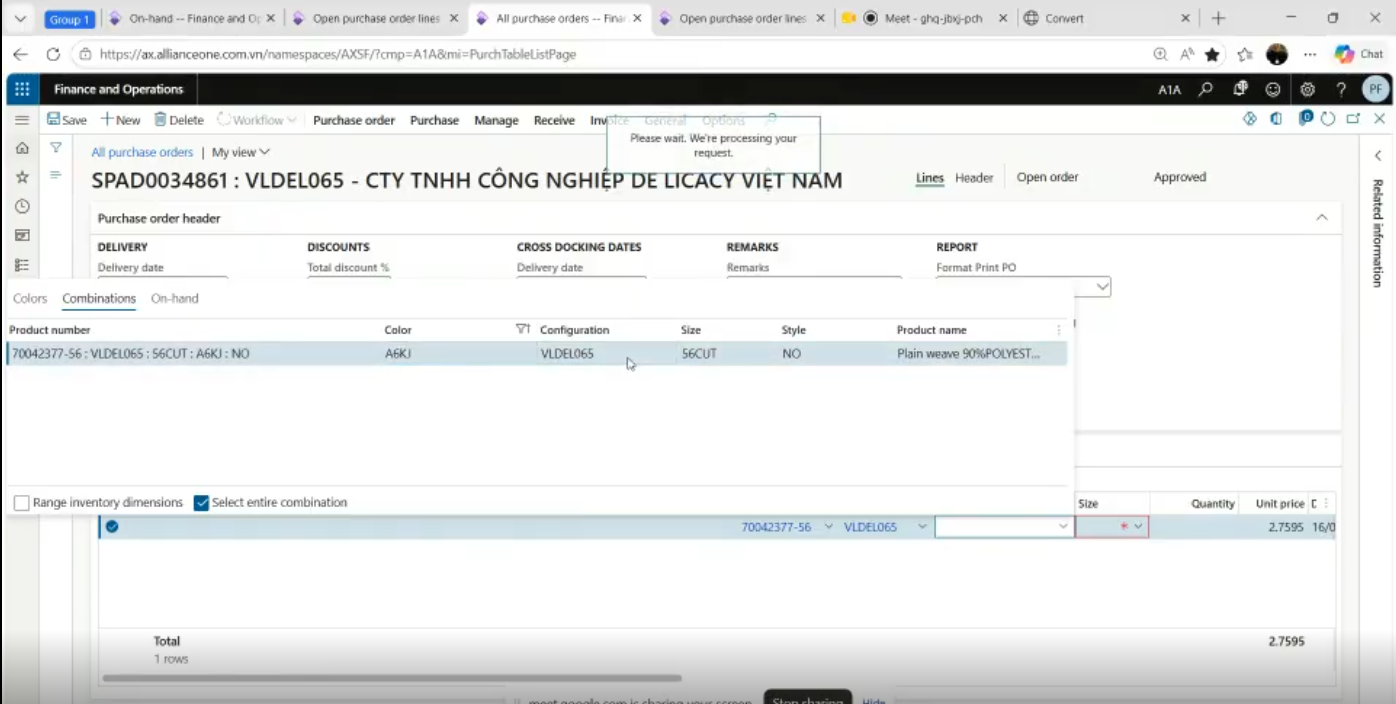
Task: Open the browser favorites list icon
Action: [x=1245, y=54]
